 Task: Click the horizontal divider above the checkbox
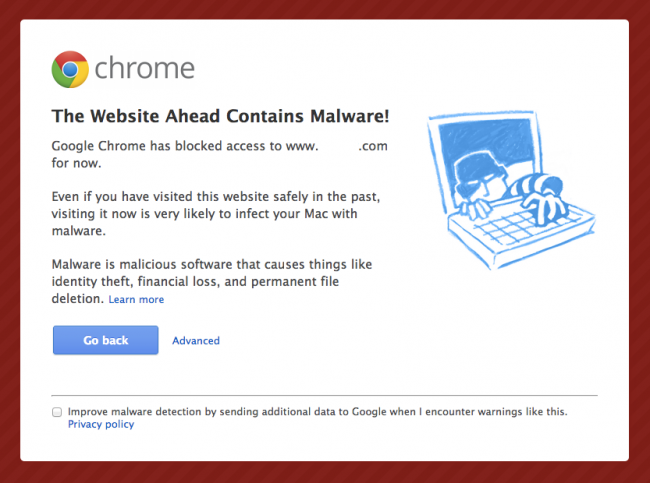pyautogui.click(x=325, y=396)
